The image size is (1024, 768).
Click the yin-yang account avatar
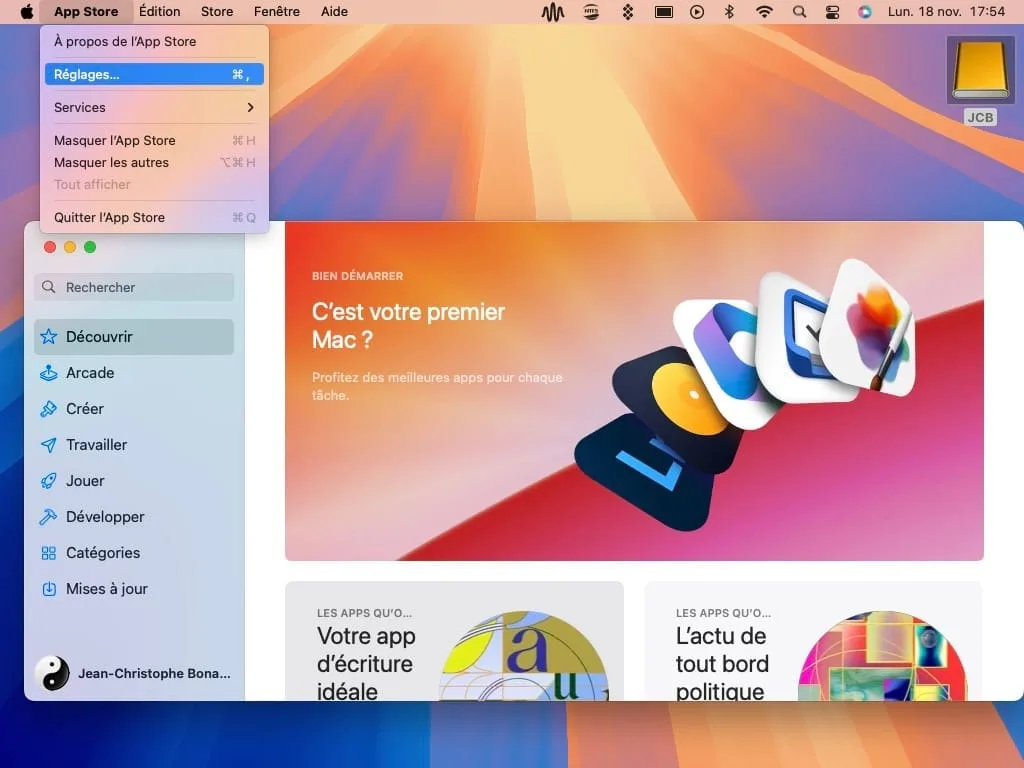(52, 673)
